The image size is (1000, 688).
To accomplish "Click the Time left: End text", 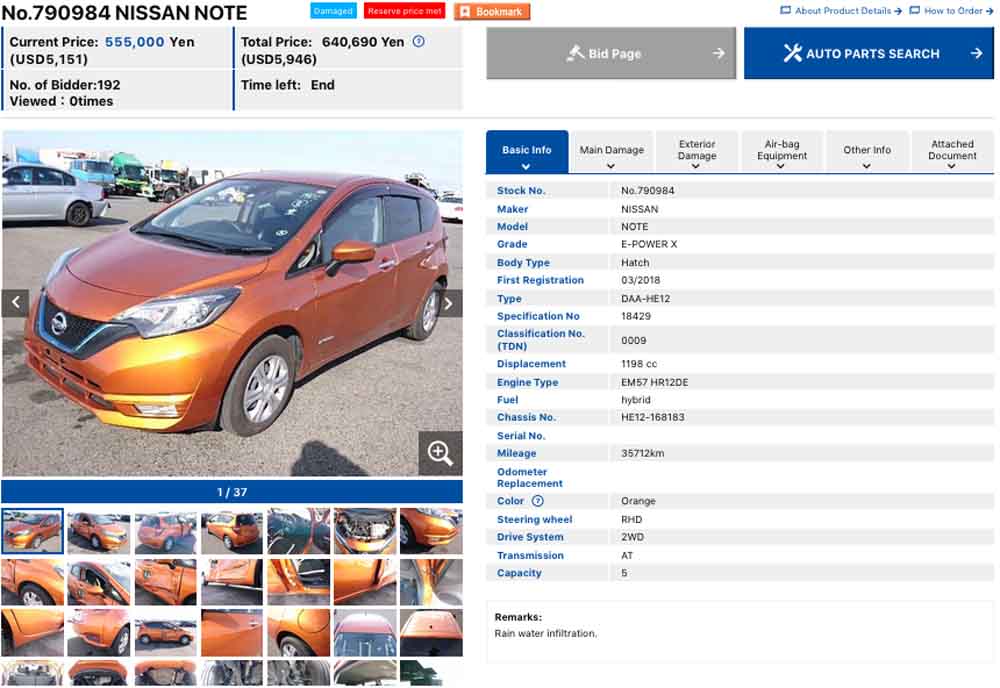I will [x=288, y=85].
